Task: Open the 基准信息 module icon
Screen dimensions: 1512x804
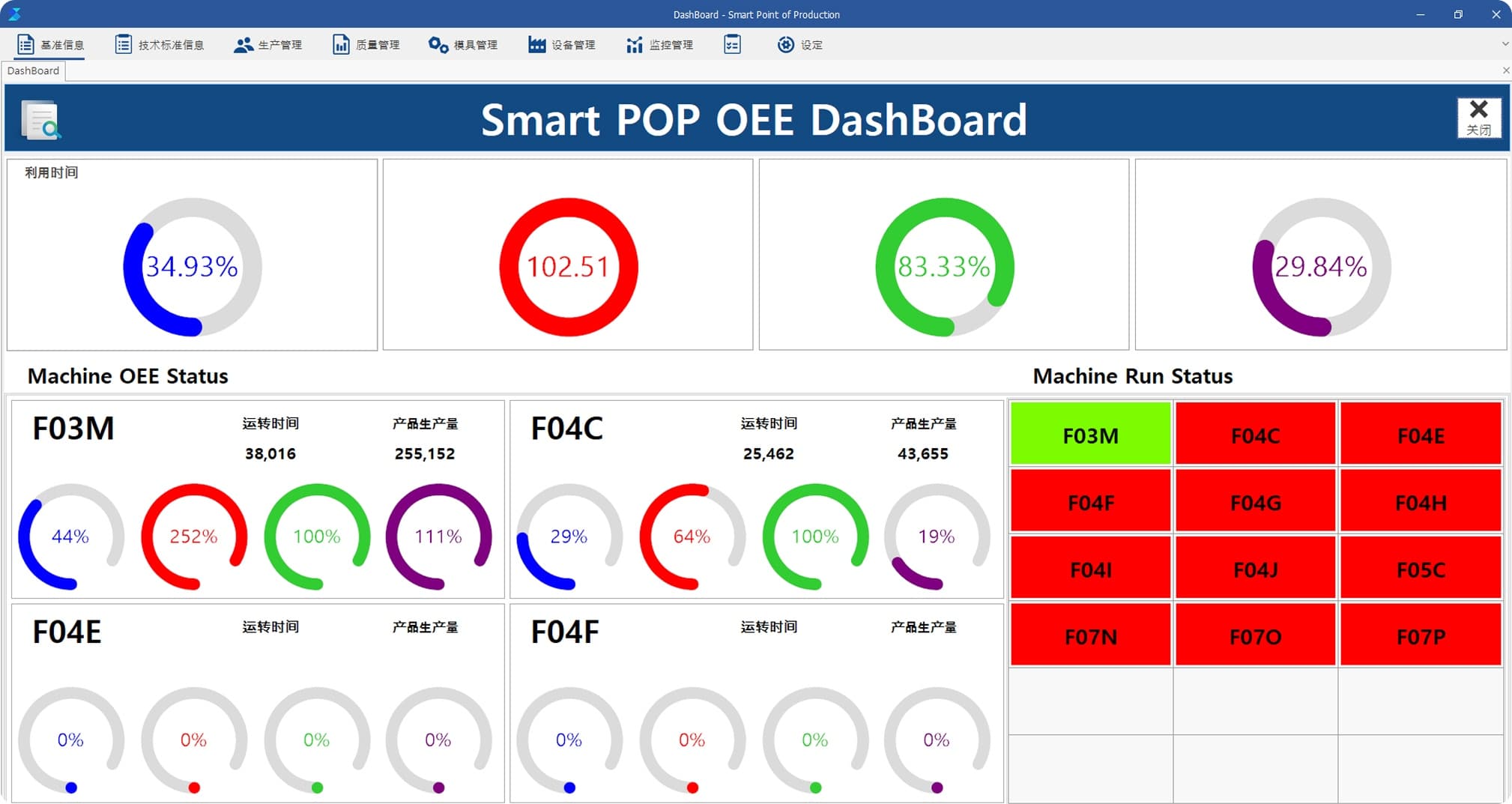Action: (26, 43)
